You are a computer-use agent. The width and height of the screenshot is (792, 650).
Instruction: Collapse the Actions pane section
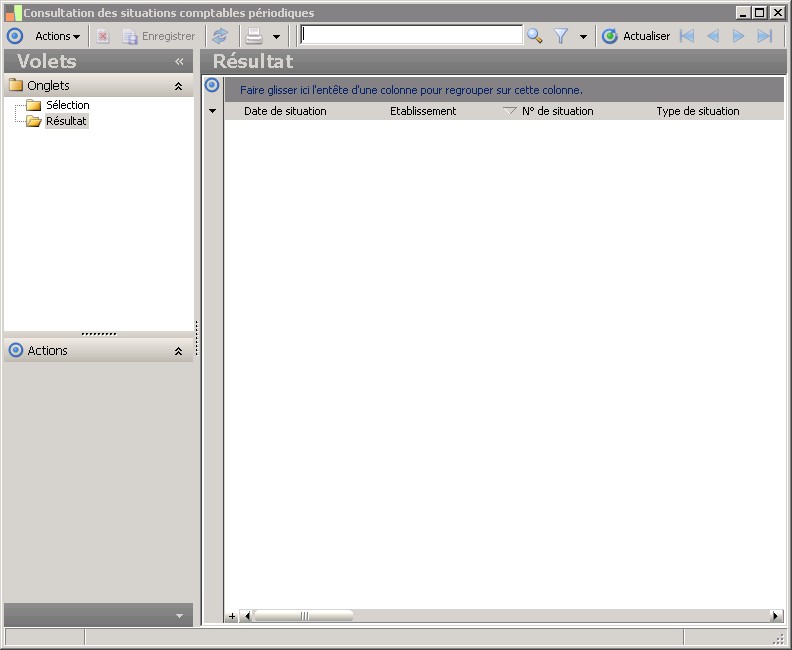click(178, 351)
